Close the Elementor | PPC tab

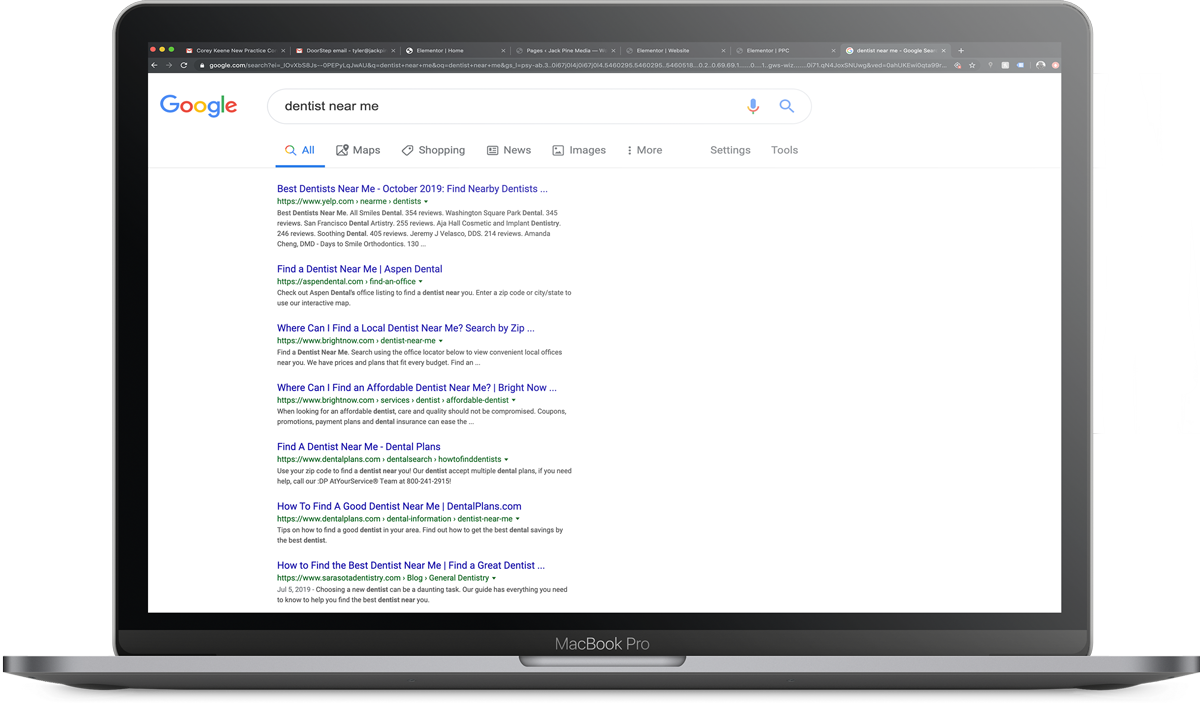coord(833,50)
